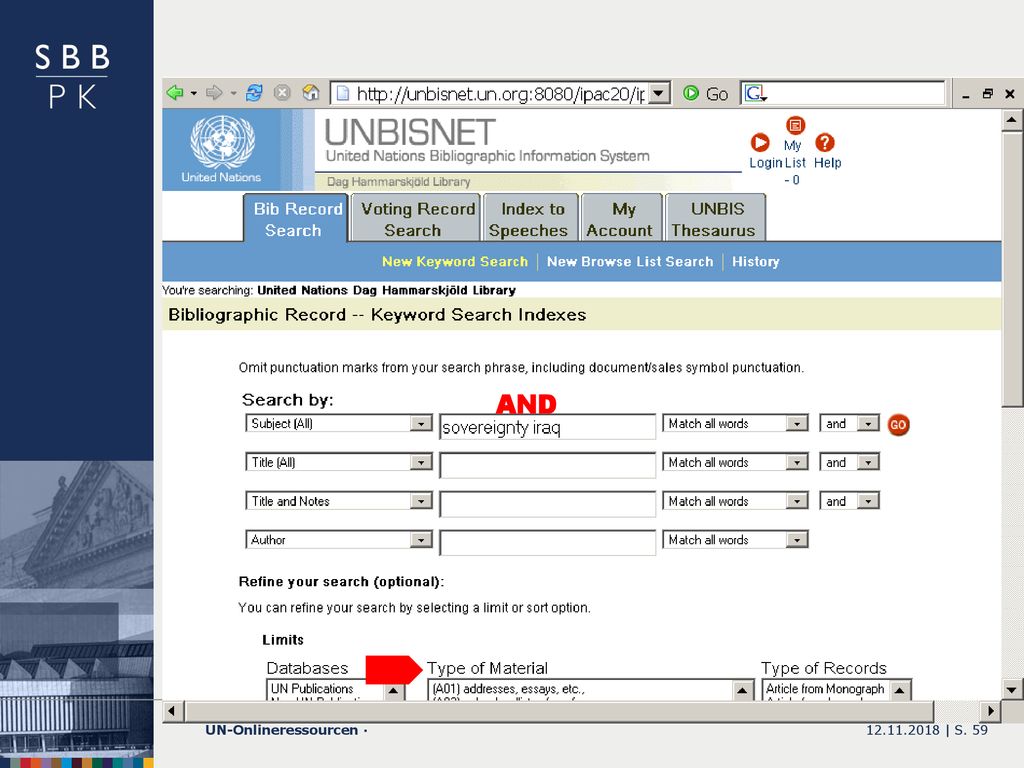Click the red Login arrow icon
Viewport: 1024px width, 768px height.
(x=760, y=142)
